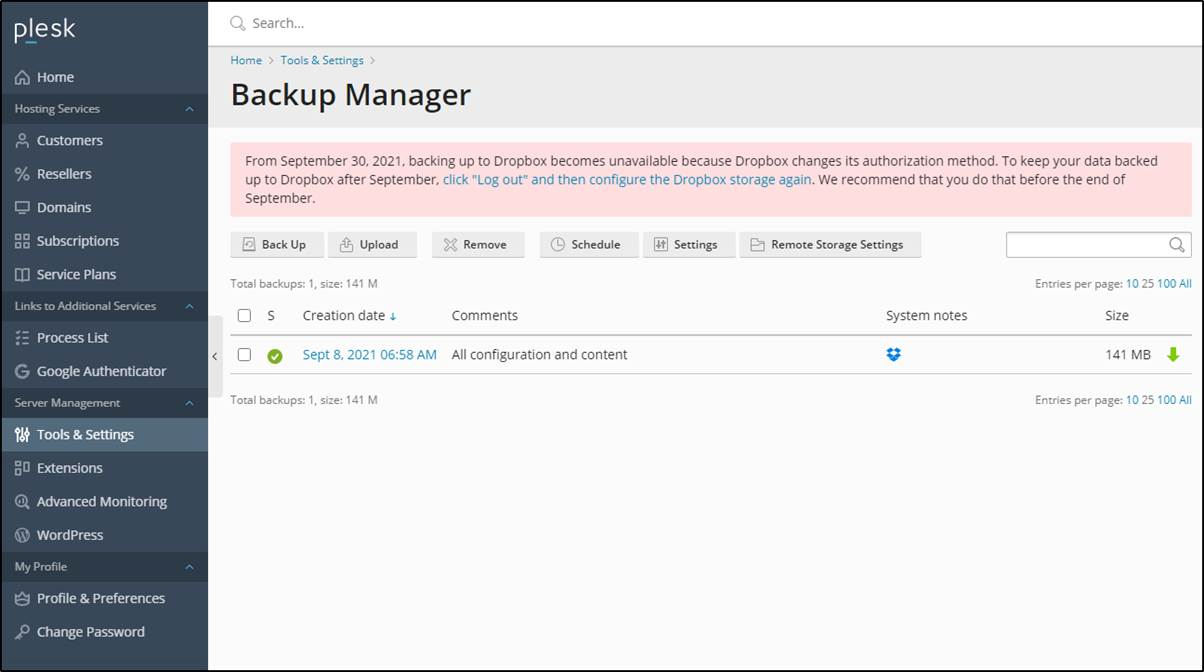This screenshot has height=672, width=1204.
Task: Open Google Authenticator from the sidebar
Action: (101, 371)
